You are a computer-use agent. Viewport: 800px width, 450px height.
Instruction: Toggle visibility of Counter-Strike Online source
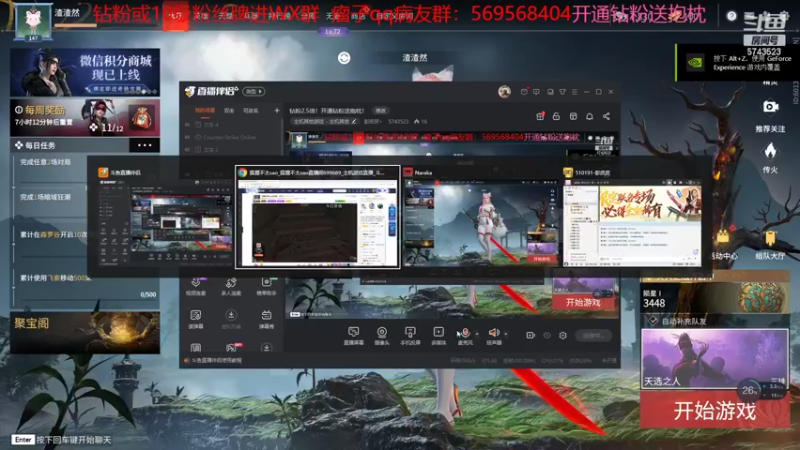[187, 137]
